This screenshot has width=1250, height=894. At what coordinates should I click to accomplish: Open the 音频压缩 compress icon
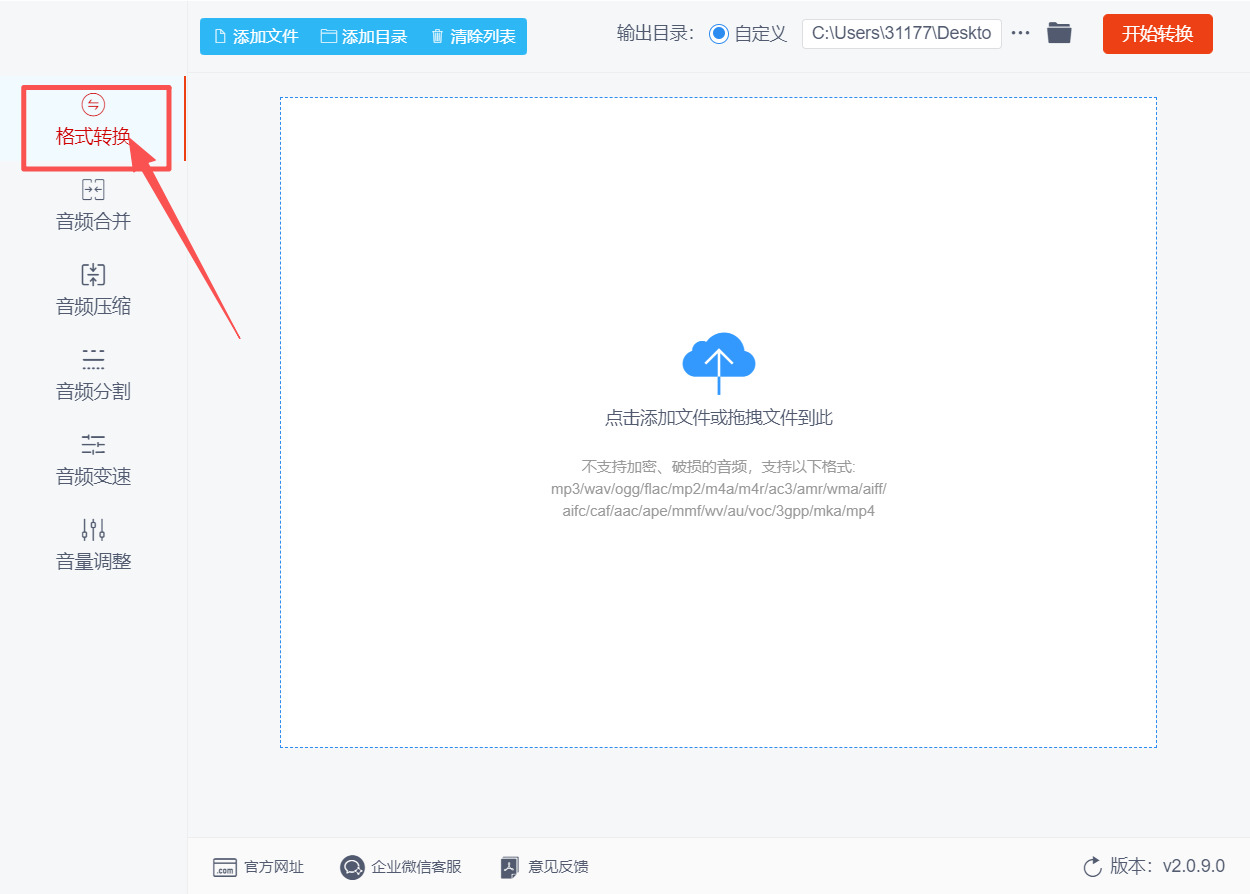93,275
